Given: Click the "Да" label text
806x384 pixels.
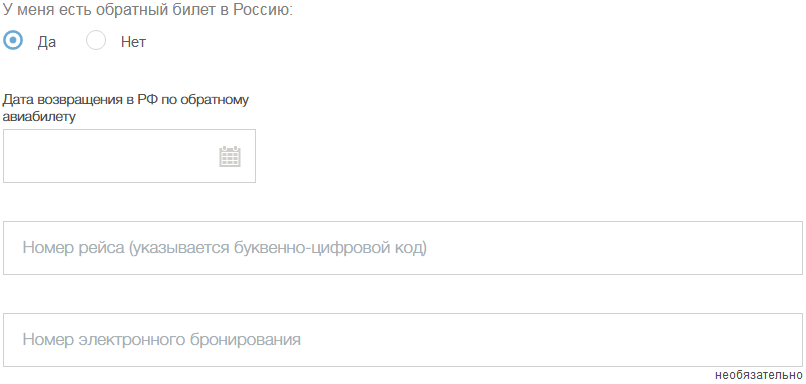Looking at the screenshot, I should [x=46, y=42].
